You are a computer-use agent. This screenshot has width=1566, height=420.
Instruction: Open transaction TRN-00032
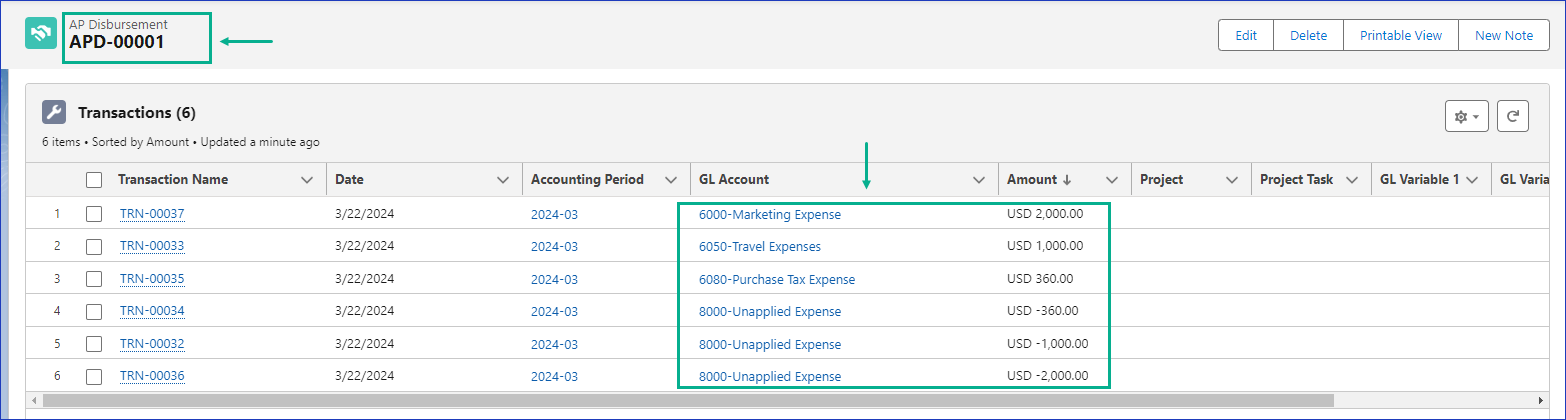click(152, 344)
